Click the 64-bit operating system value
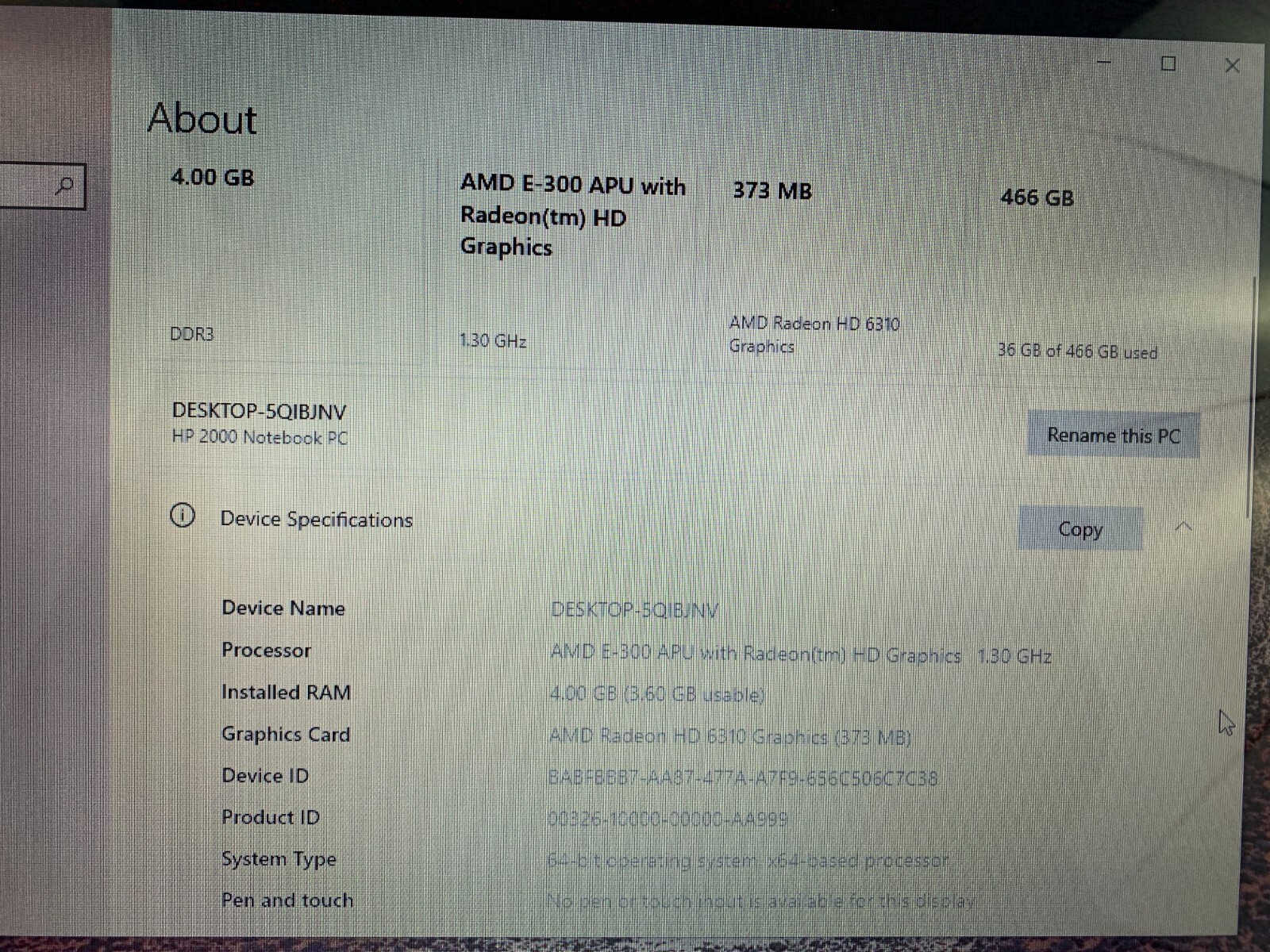The image size is (1270, 952). [x=748, y=860]
